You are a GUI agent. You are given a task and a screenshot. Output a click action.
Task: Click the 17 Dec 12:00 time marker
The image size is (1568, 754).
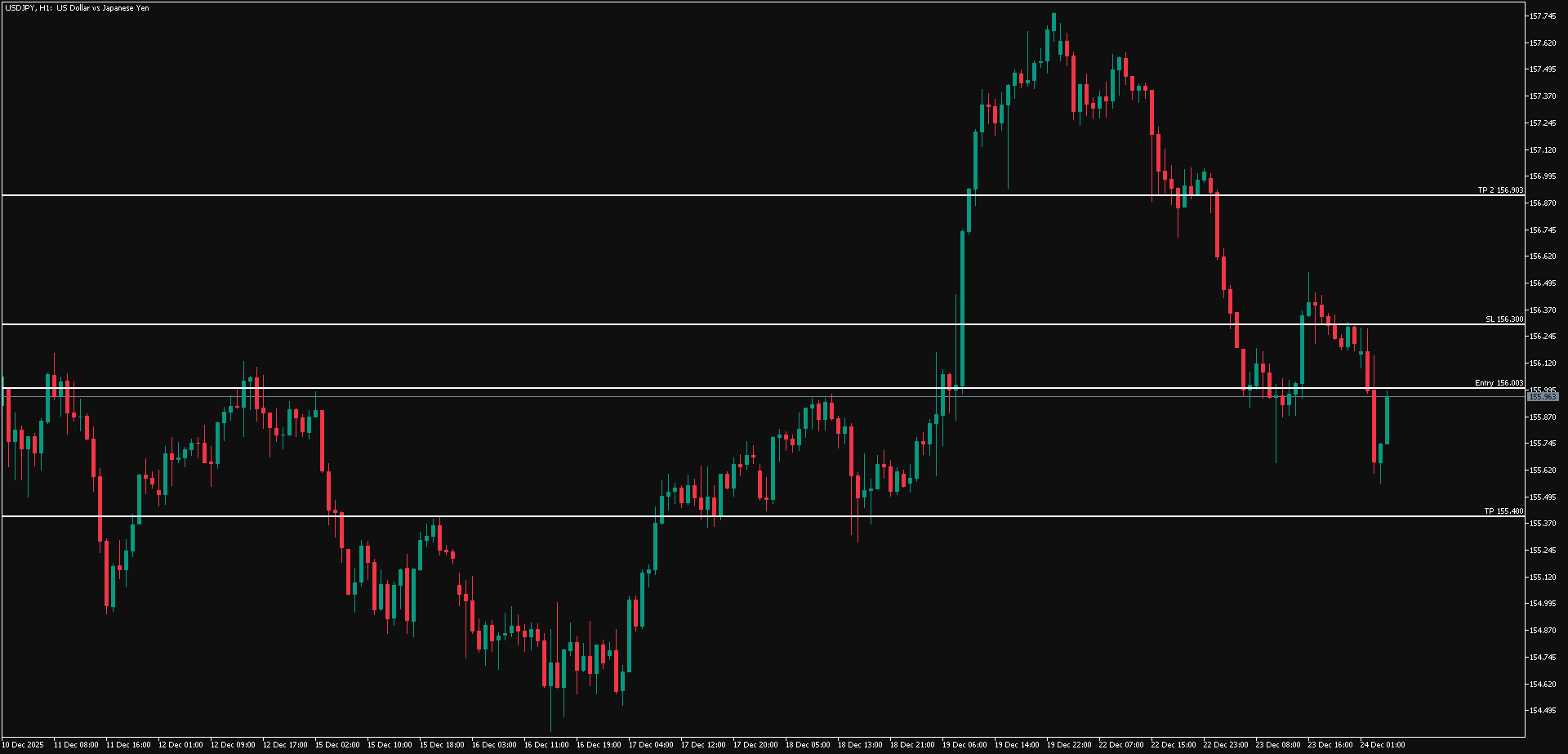point(703,745)
